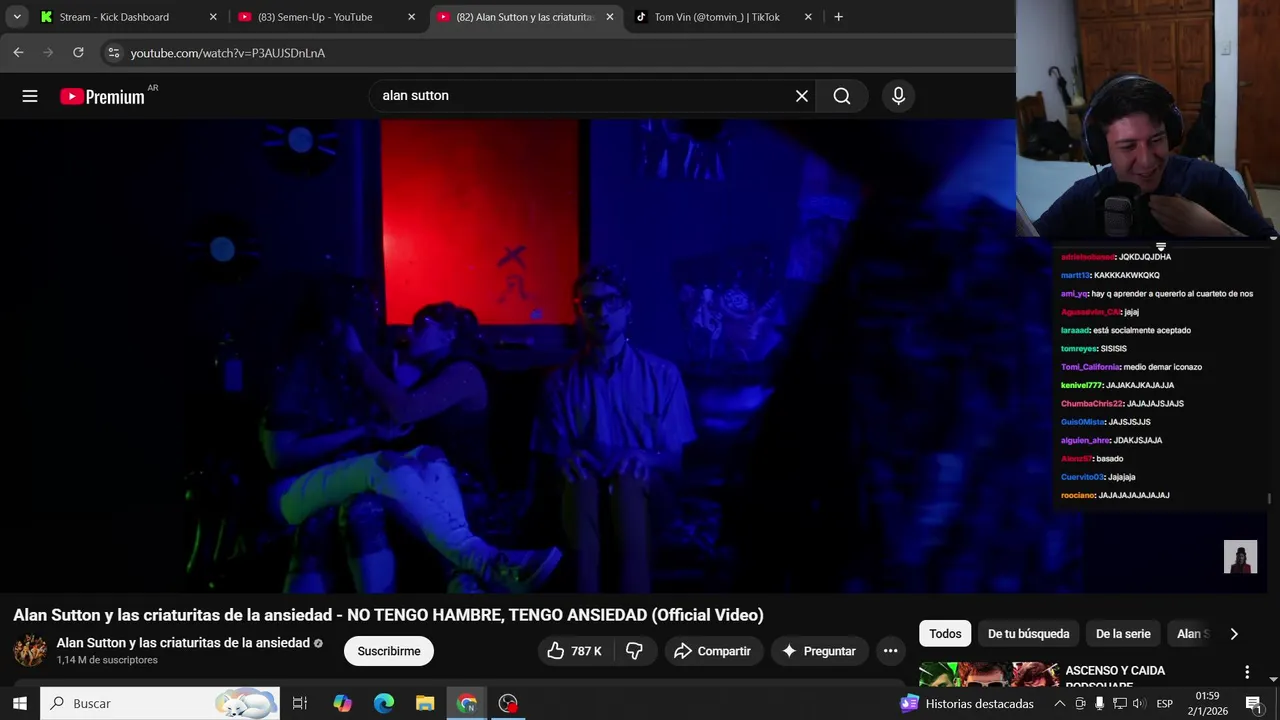
Task: Open the clock and calendar flyout
Action: 1207,703
